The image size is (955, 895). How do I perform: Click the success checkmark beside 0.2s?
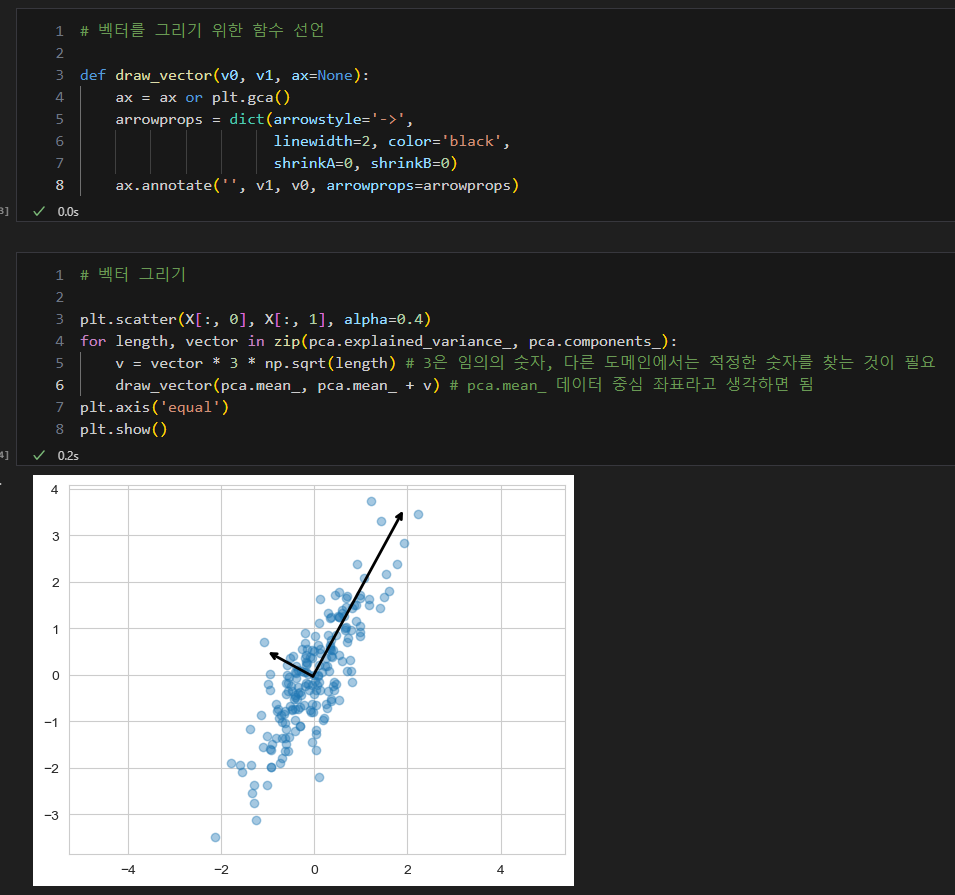point(39,455)
